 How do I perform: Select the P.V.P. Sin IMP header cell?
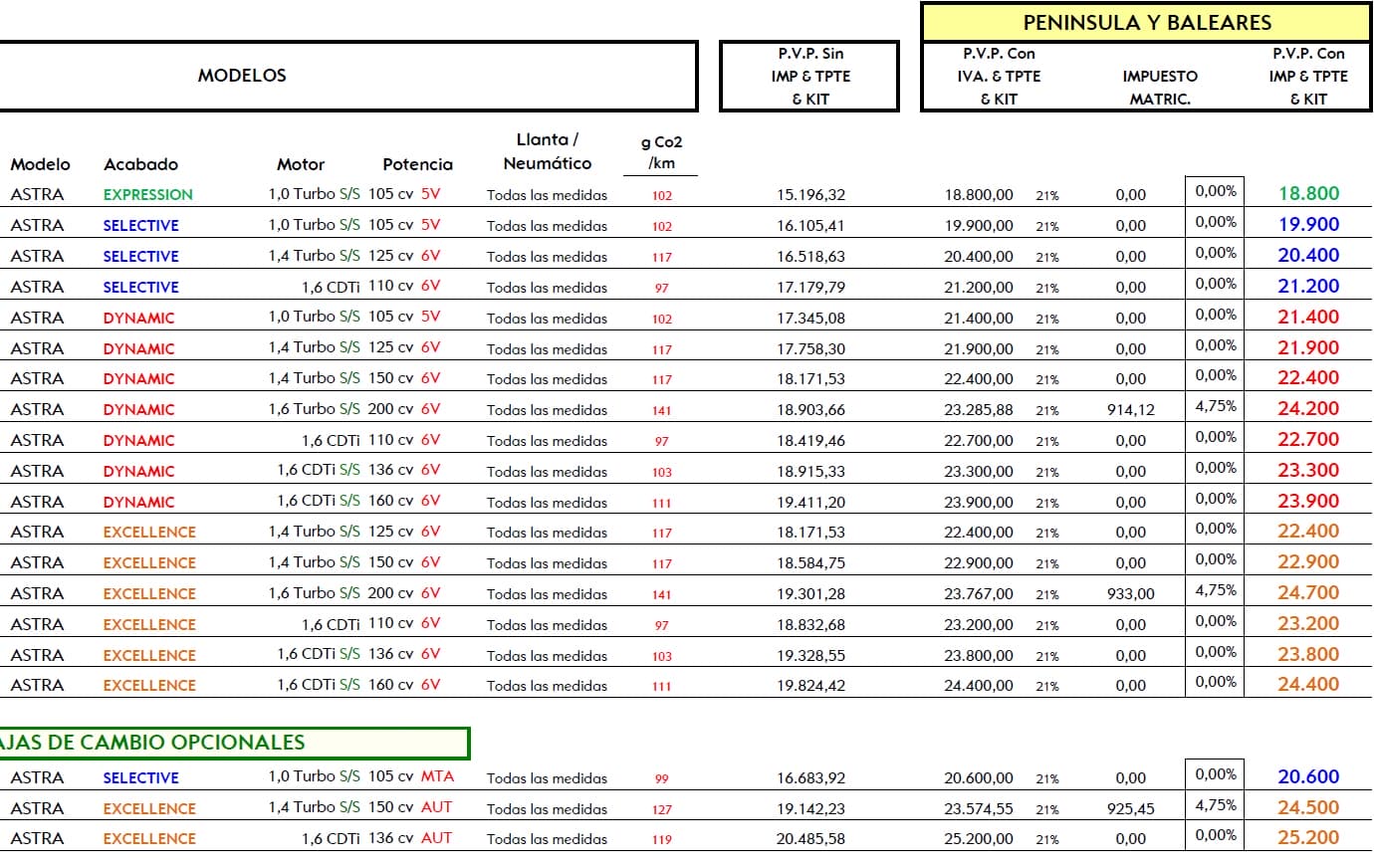point(809,76)
